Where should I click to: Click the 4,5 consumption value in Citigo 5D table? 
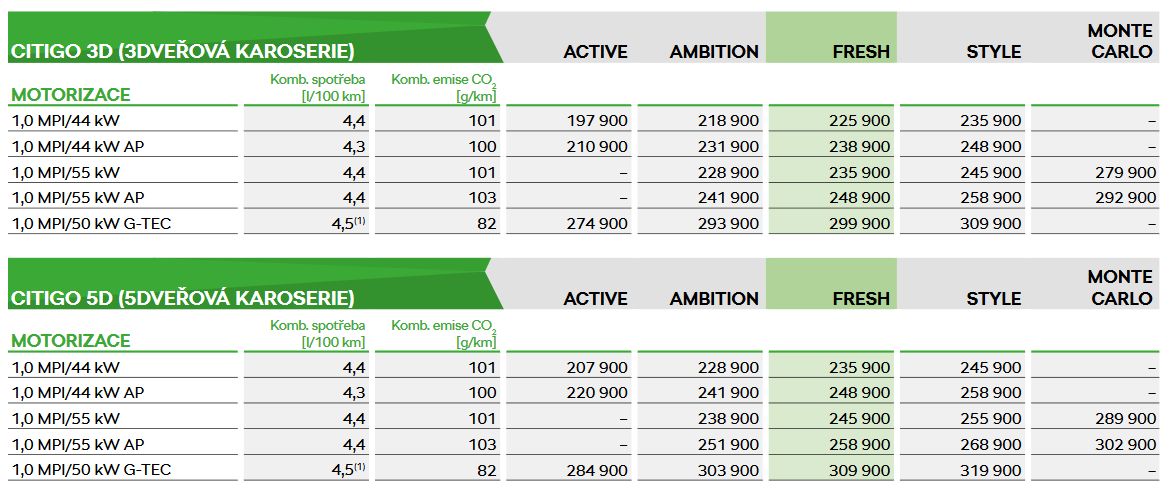tap(349, 470)
